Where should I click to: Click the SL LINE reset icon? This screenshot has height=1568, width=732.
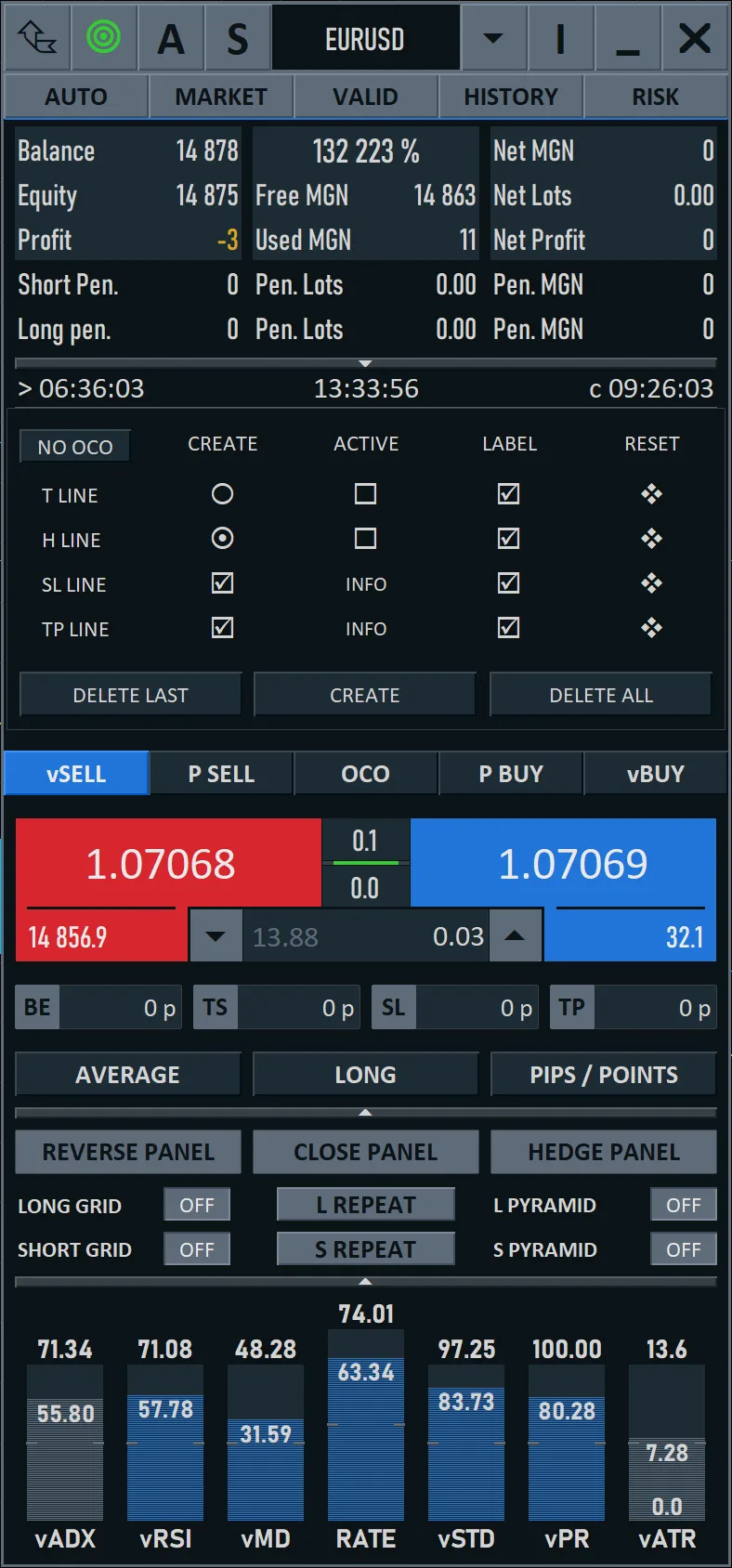click(652, 583)
